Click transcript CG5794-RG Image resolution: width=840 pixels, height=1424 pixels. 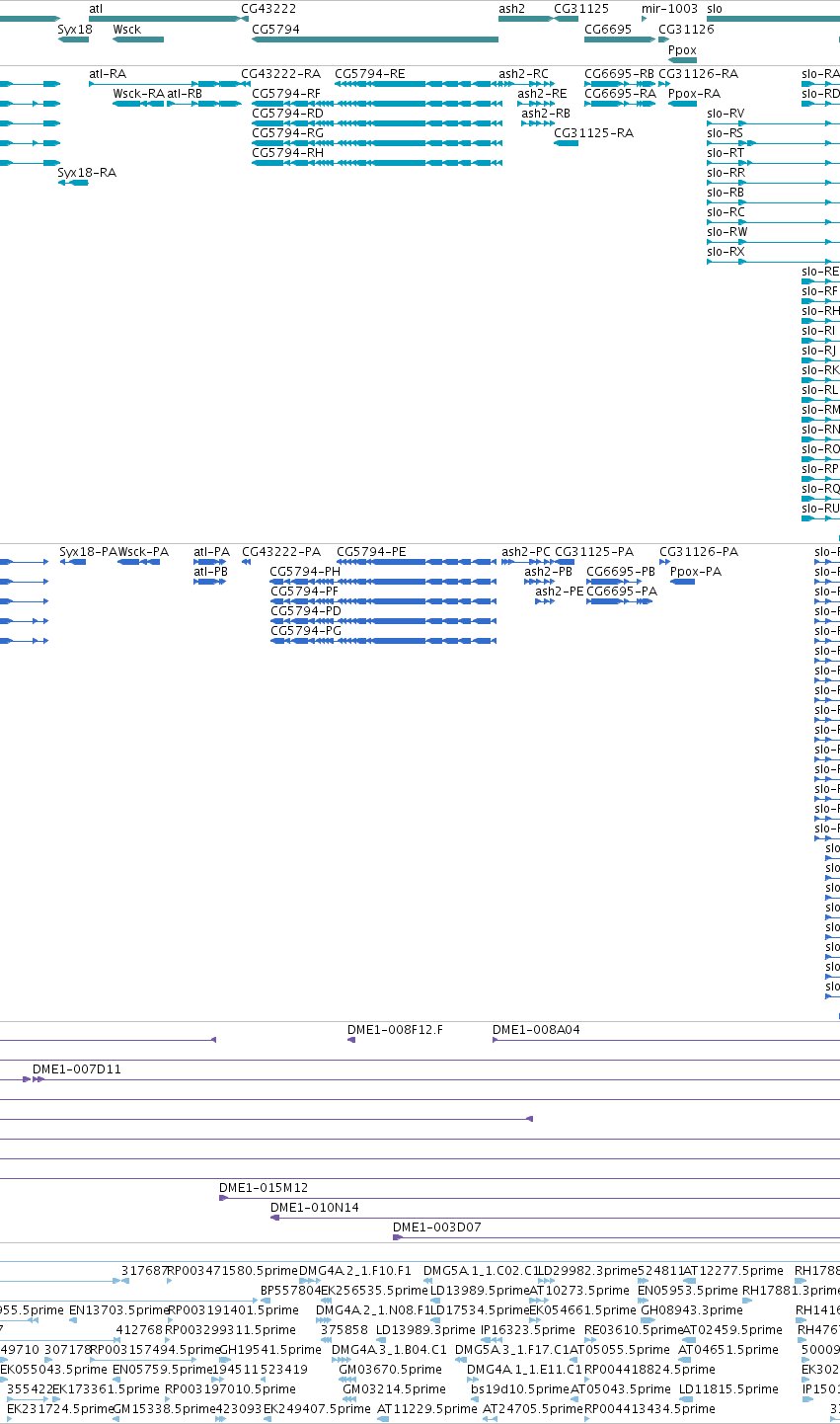click(x=287, y=133)
